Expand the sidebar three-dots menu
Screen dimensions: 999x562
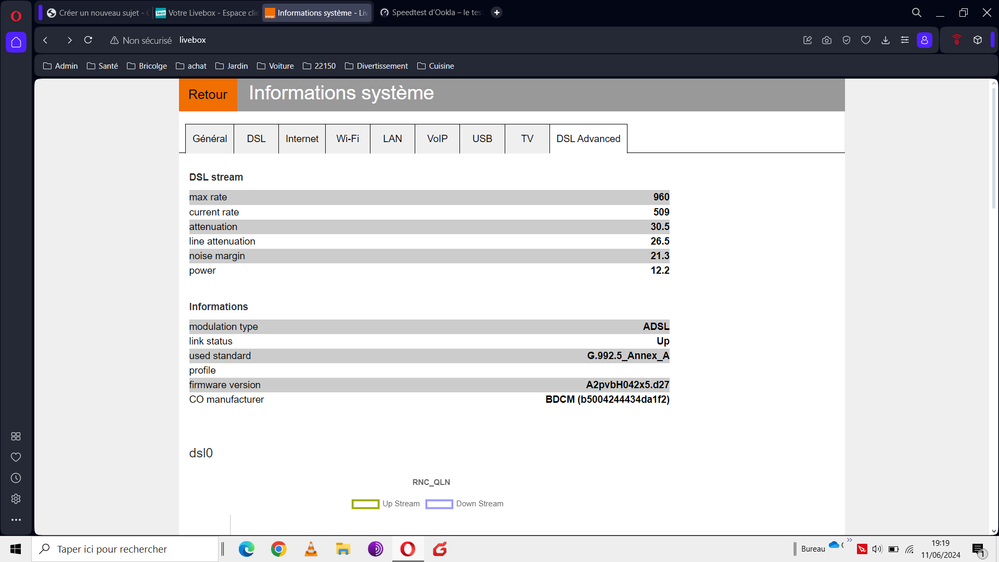pos(16,520)
